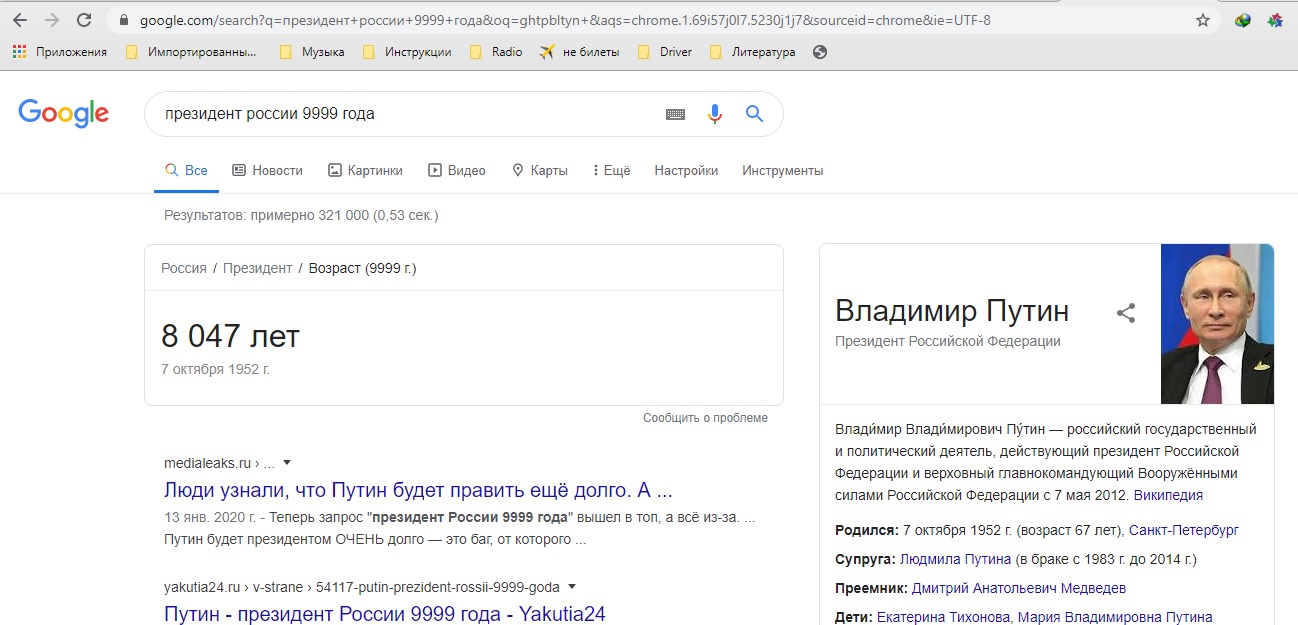The image size is (1298, 625).
Task: Click the globe bookmark icon
Action: pos(820,52)
